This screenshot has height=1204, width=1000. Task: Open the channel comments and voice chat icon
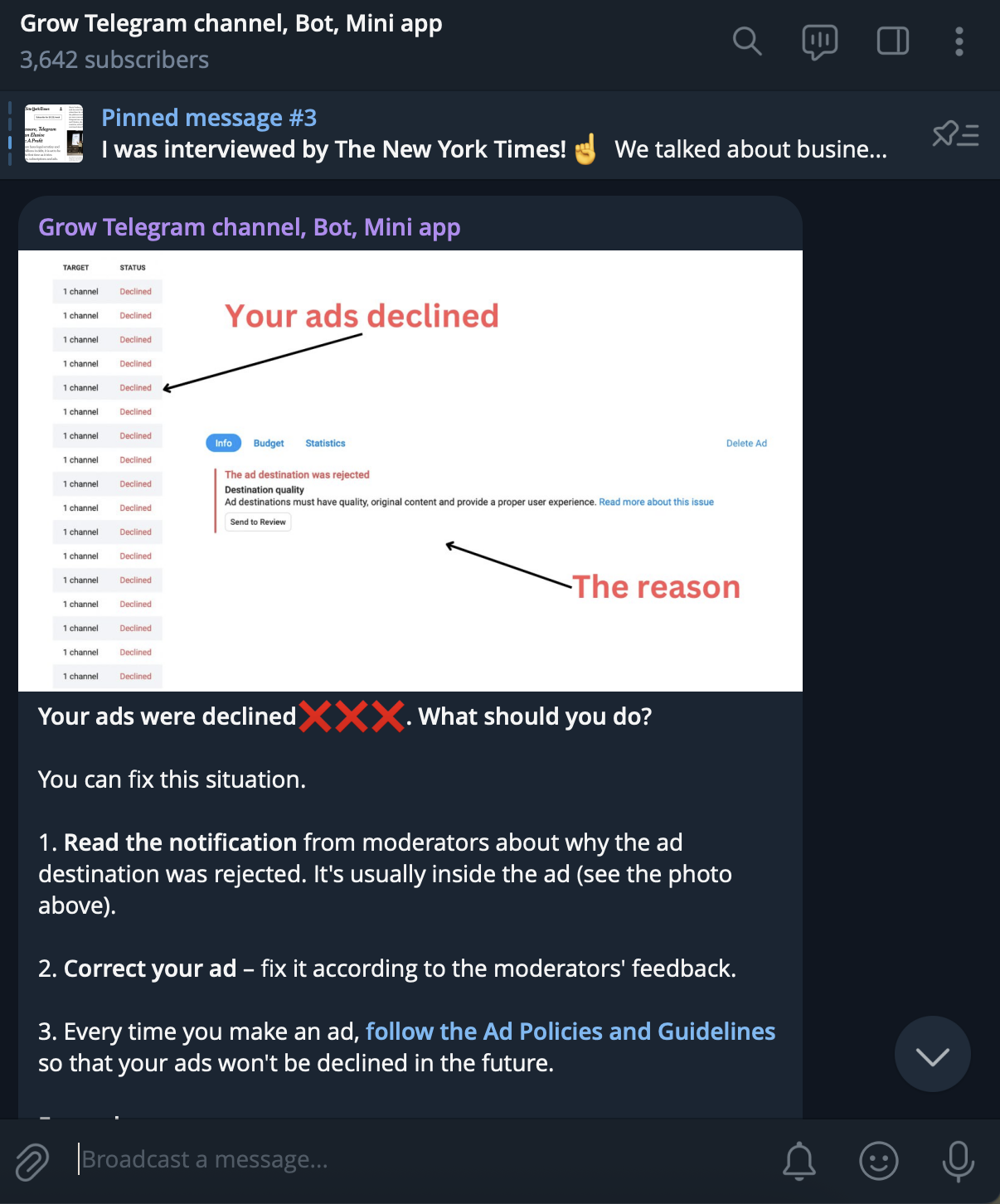[819, 41]
